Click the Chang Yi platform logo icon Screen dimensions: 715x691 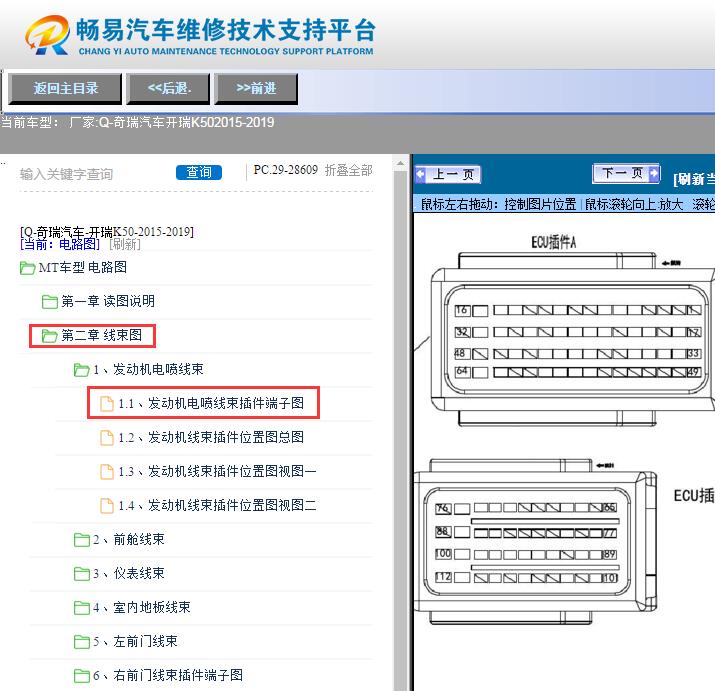click(x=47, y=35)
